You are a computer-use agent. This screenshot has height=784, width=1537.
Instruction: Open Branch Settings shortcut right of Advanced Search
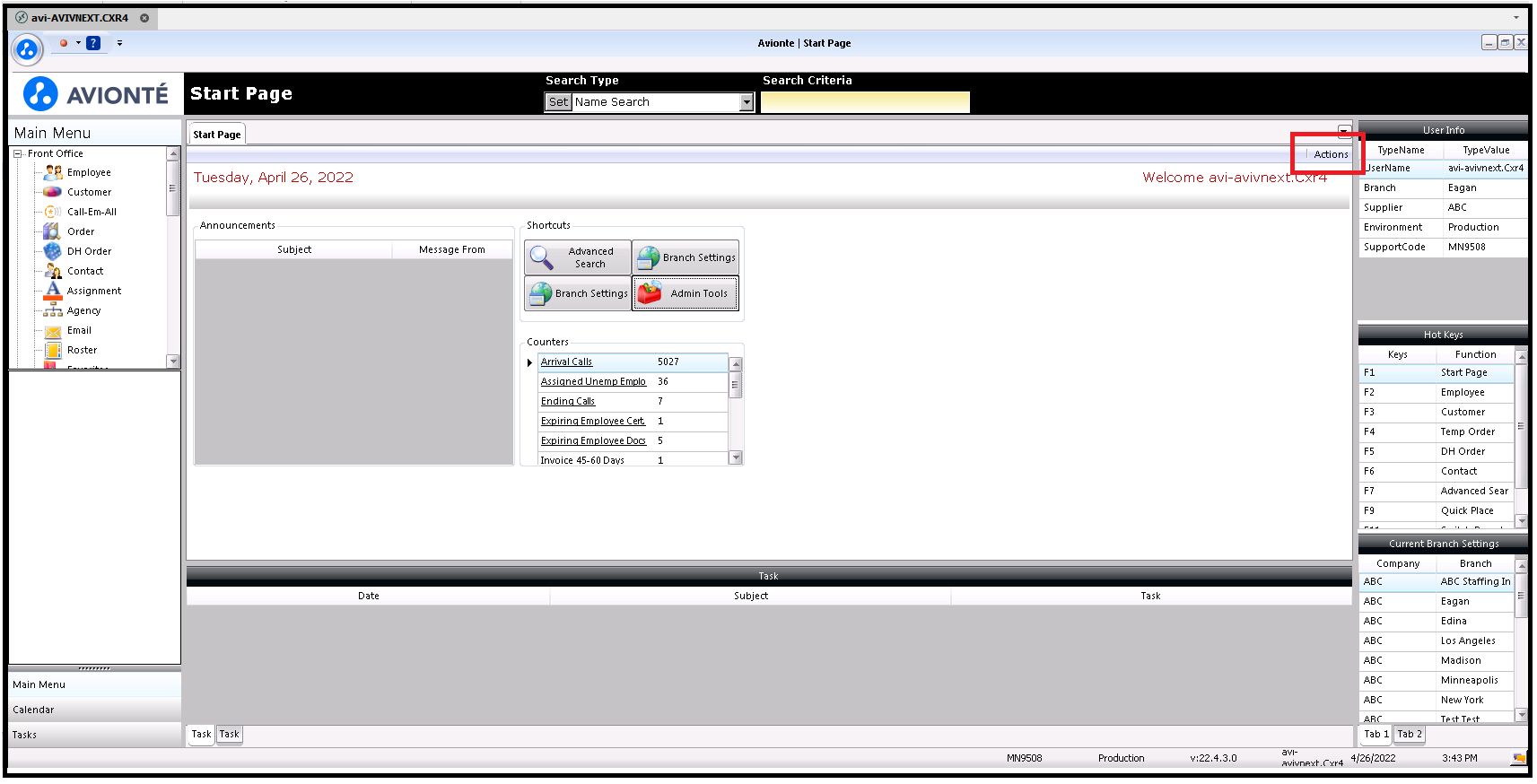coord(686,257)
